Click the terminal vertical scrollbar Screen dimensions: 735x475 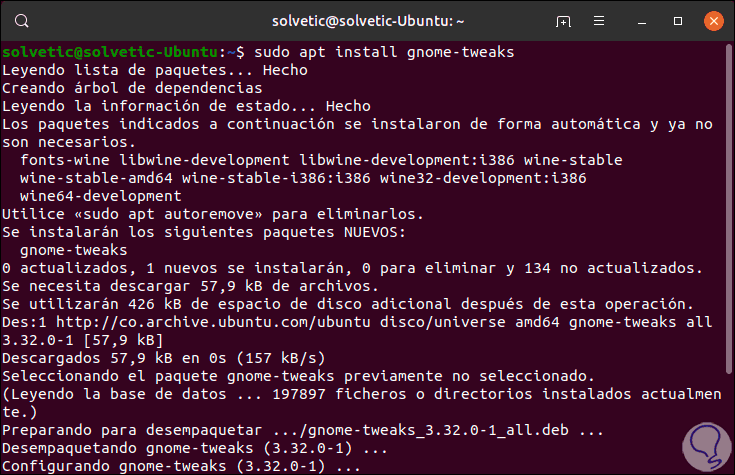(728, 209)
